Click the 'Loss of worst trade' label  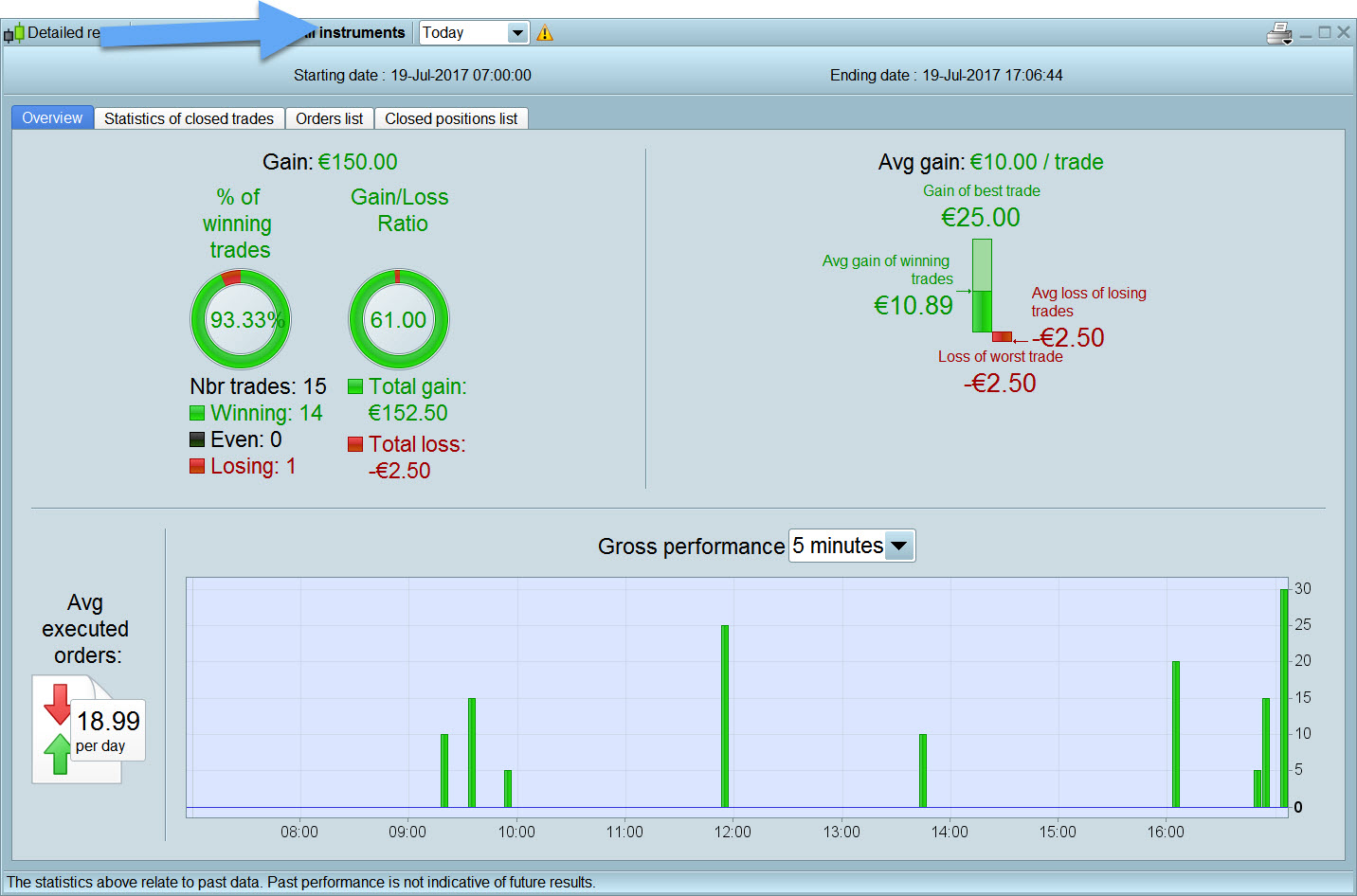(x=1001, y=357)
